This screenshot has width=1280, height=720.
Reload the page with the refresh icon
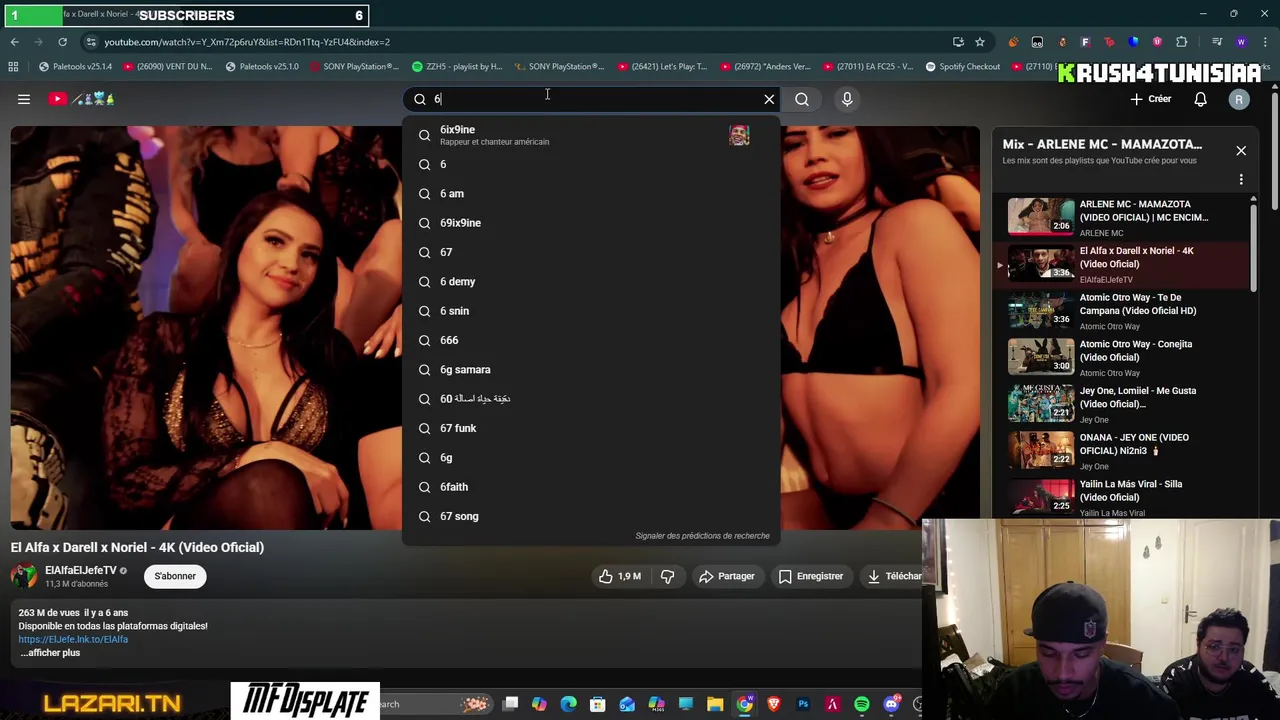[x=62, y=42]
